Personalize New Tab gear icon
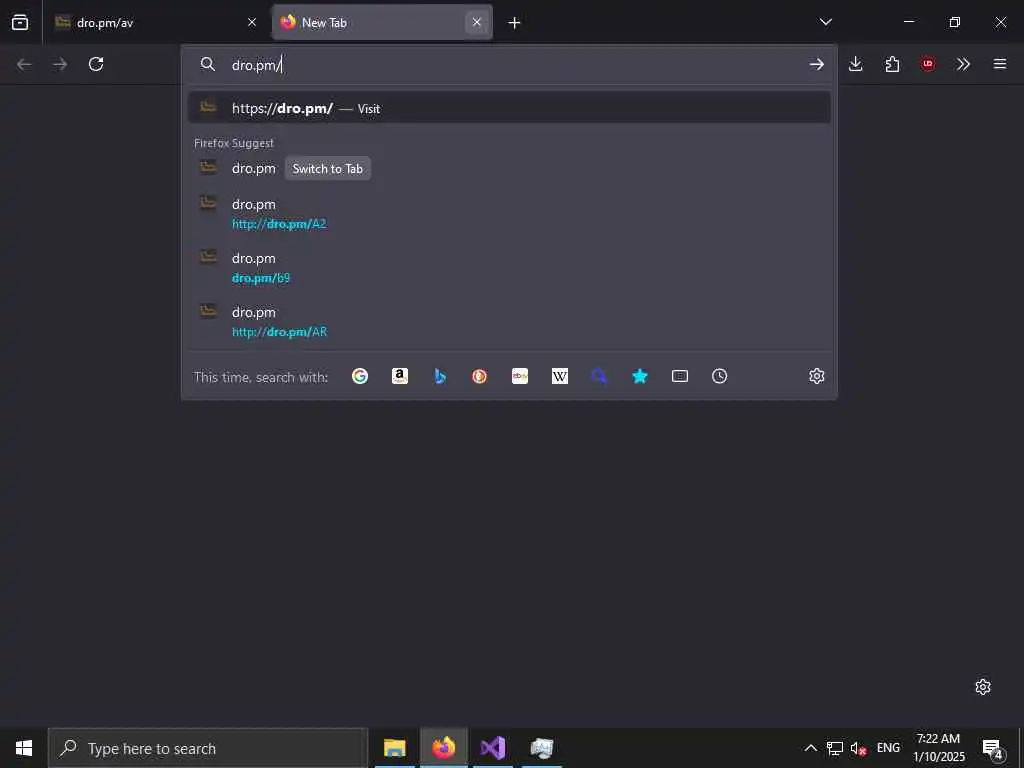 click(x=983, y=687)
